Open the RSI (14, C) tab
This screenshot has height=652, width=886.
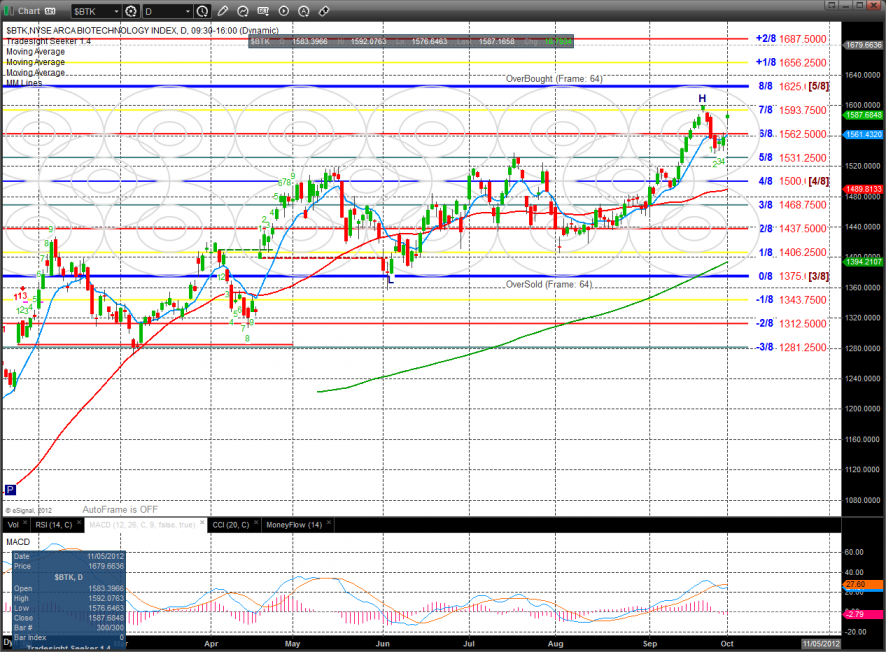(52, 524)
